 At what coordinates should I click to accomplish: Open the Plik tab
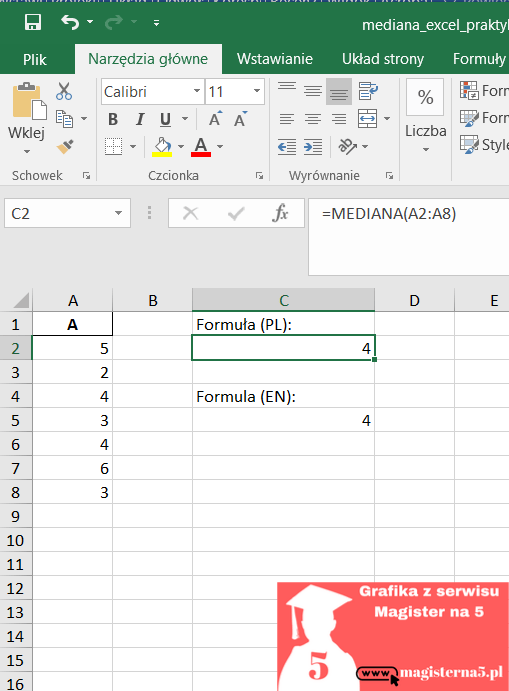coord(35,59)
